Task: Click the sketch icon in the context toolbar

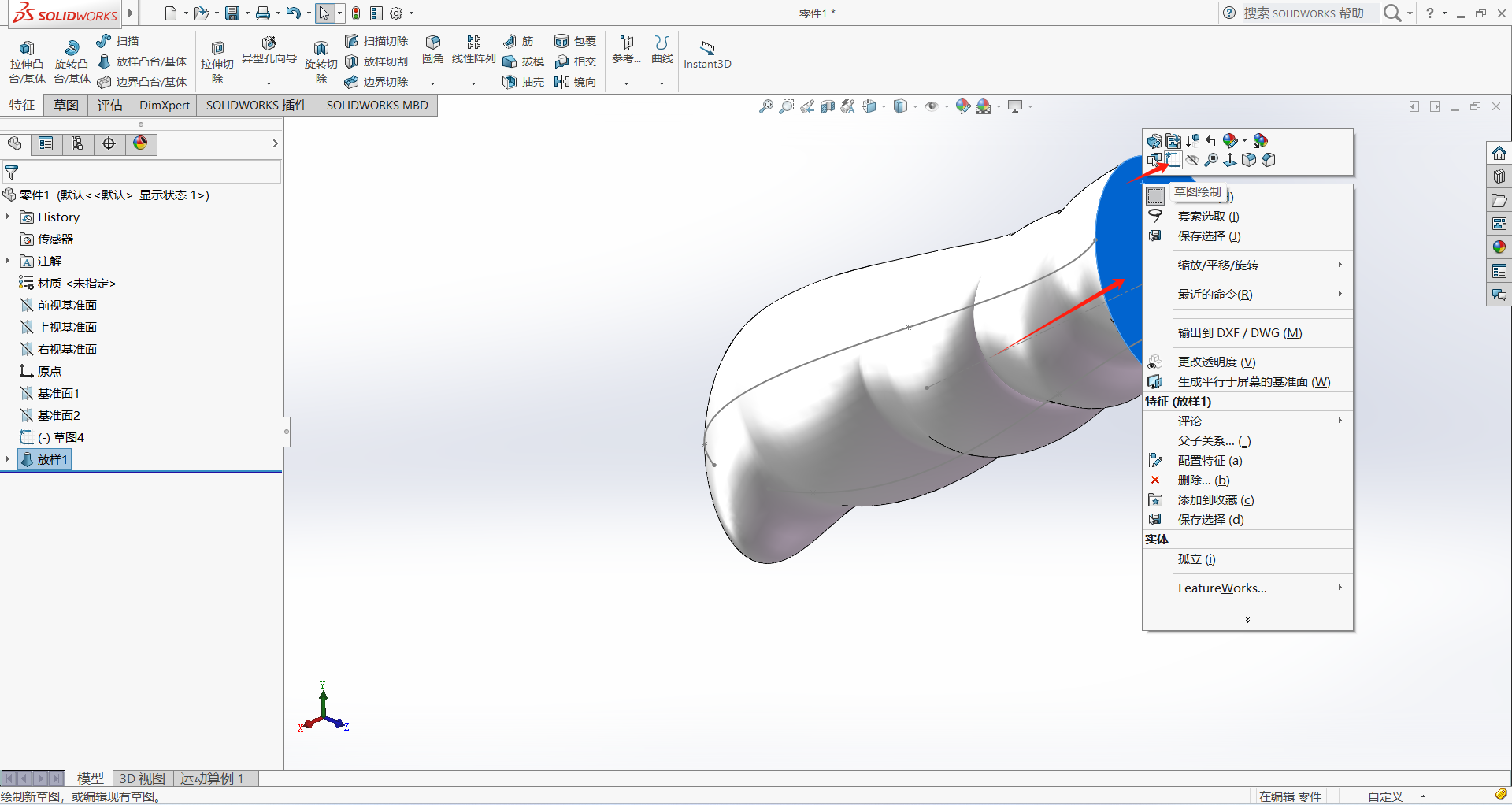Action: coord(1173,160)
